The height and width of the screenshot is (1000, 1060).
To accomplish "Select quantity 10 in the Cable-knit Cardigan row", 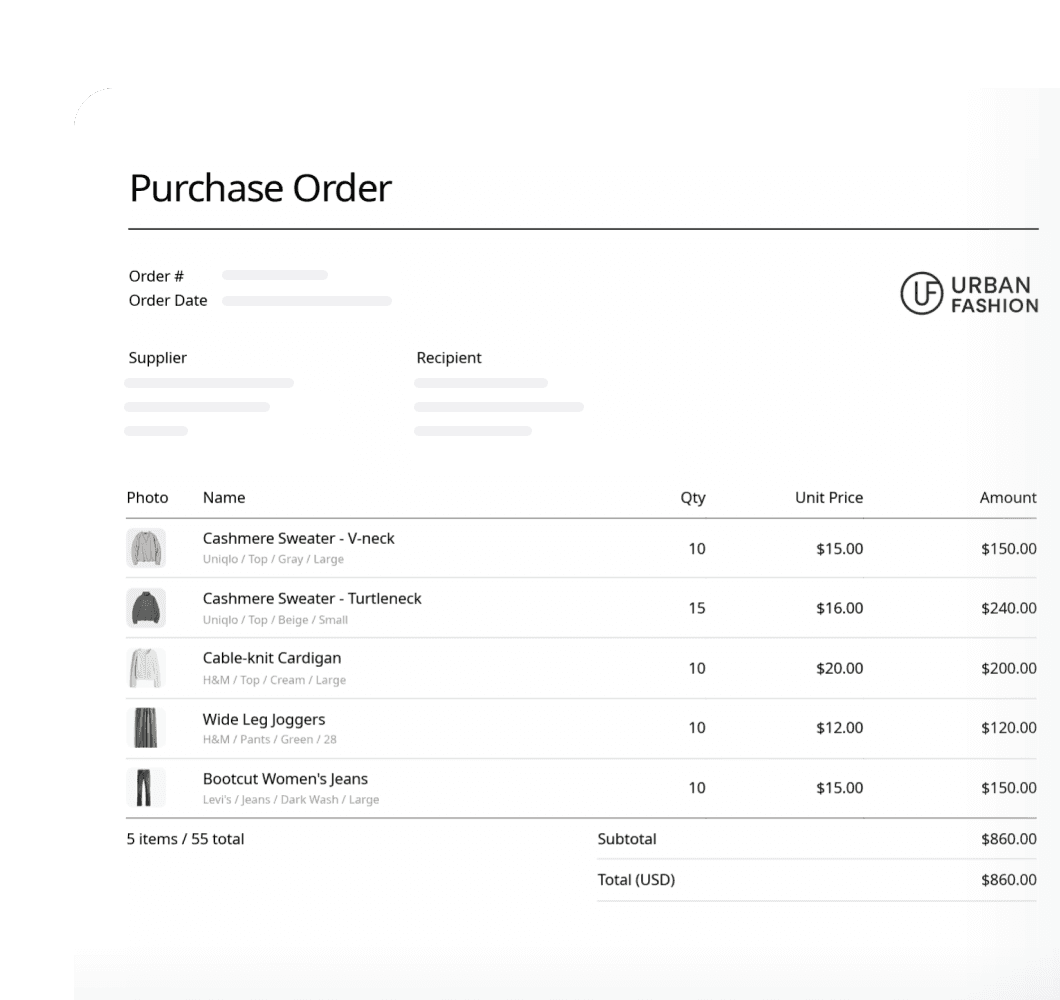I will click(x=697, y=668).
